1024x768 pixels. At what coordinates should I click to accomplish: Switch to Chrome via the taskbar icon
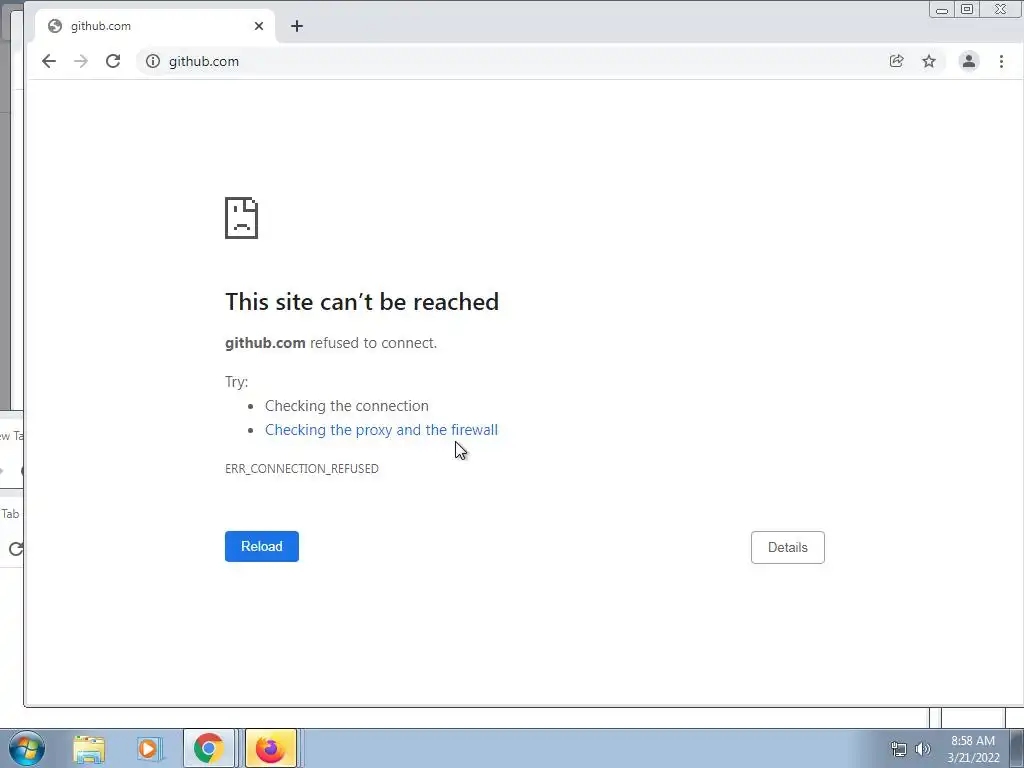209,748
